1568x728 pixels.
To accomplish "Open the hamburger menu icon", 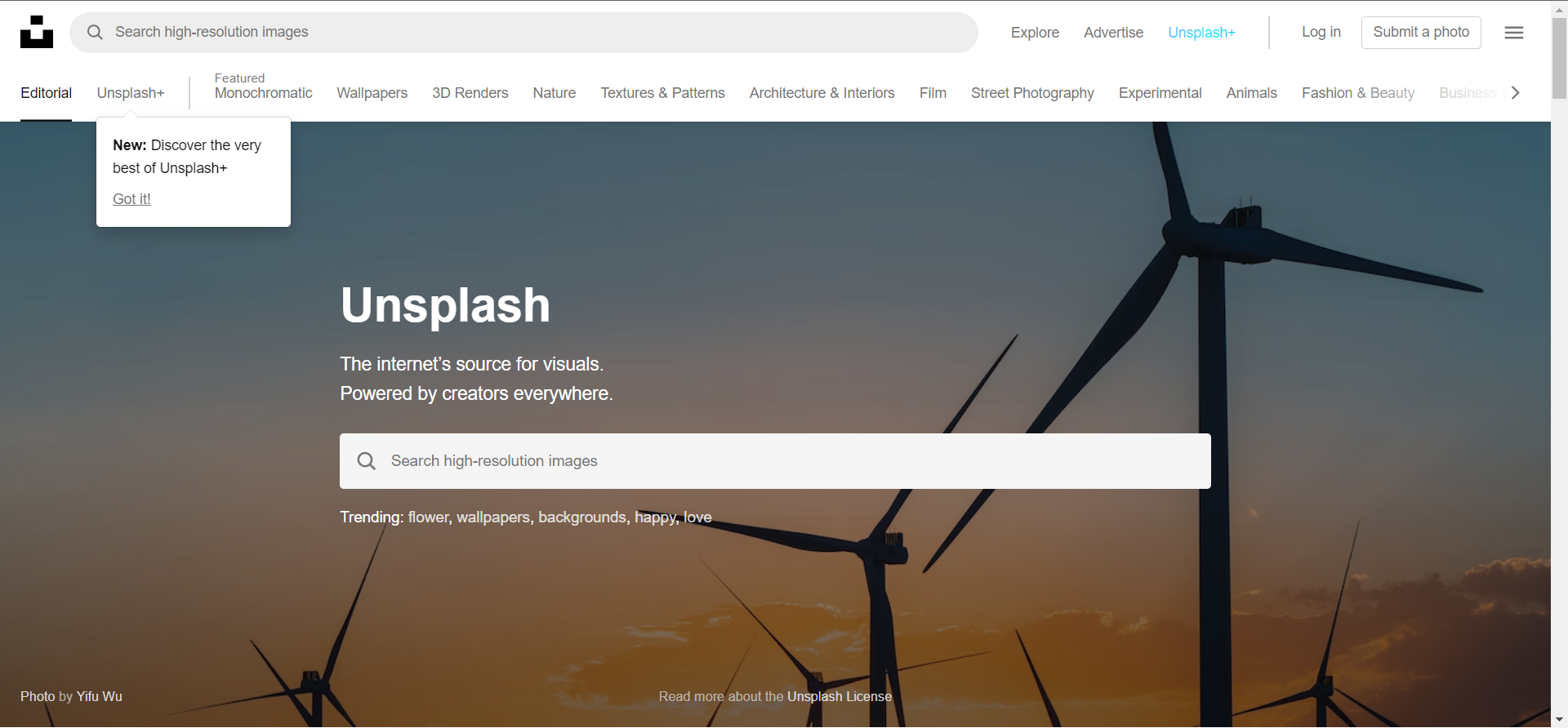I will tap(1514, 33).
